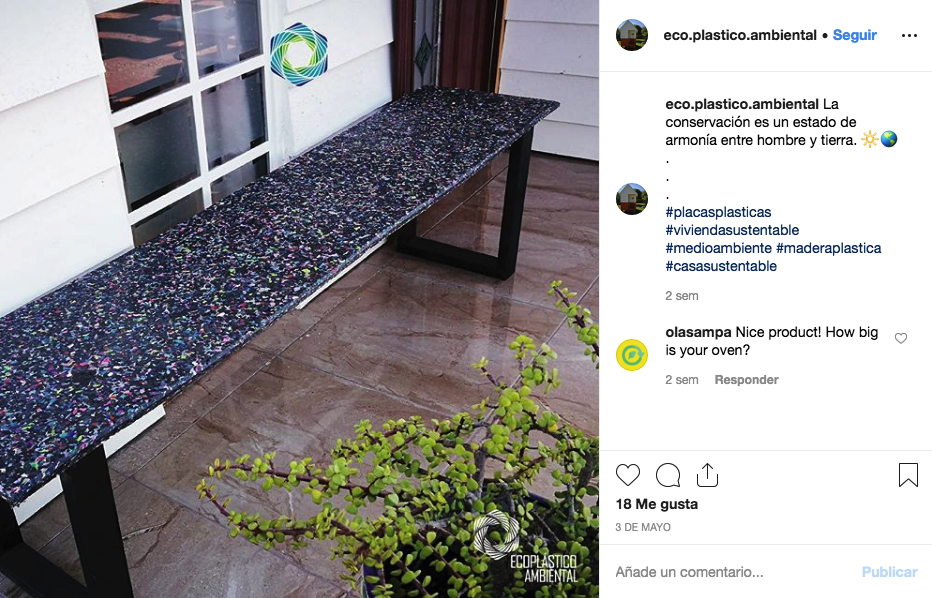Reply to olasampa with Responder
This screenshot has height=598, width=932.
(747, 380)
